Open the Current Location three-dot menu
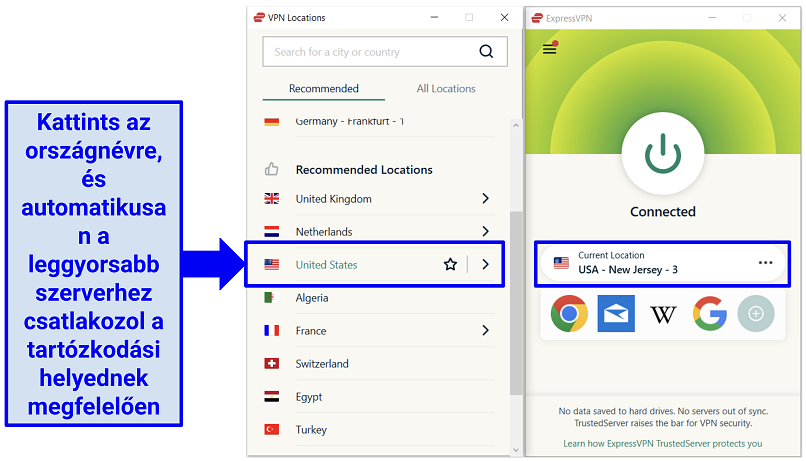The width and height of the screenshot is (806, 461). pyautogui.click(x=765, y=263)
